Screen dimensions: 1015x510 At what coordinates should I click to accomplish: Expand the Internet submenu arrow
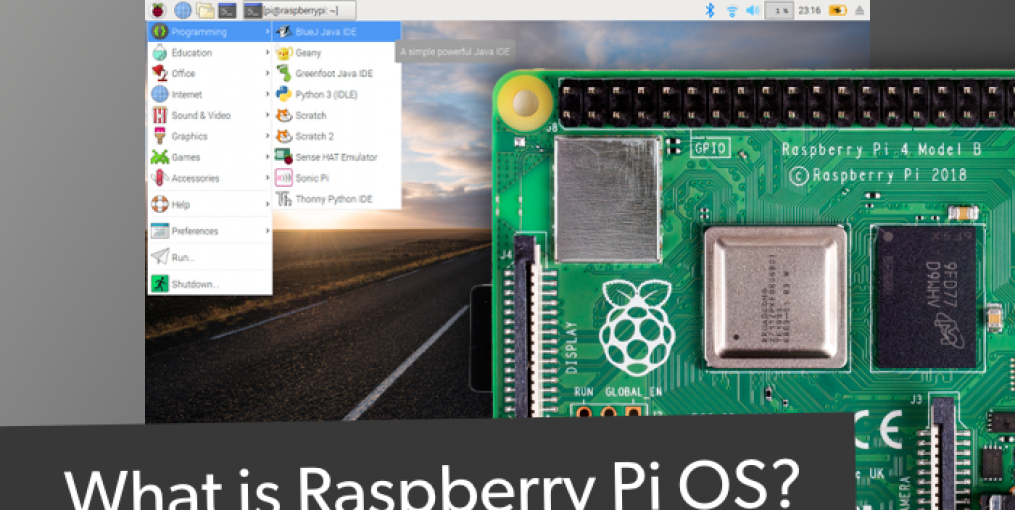(267, 94)
